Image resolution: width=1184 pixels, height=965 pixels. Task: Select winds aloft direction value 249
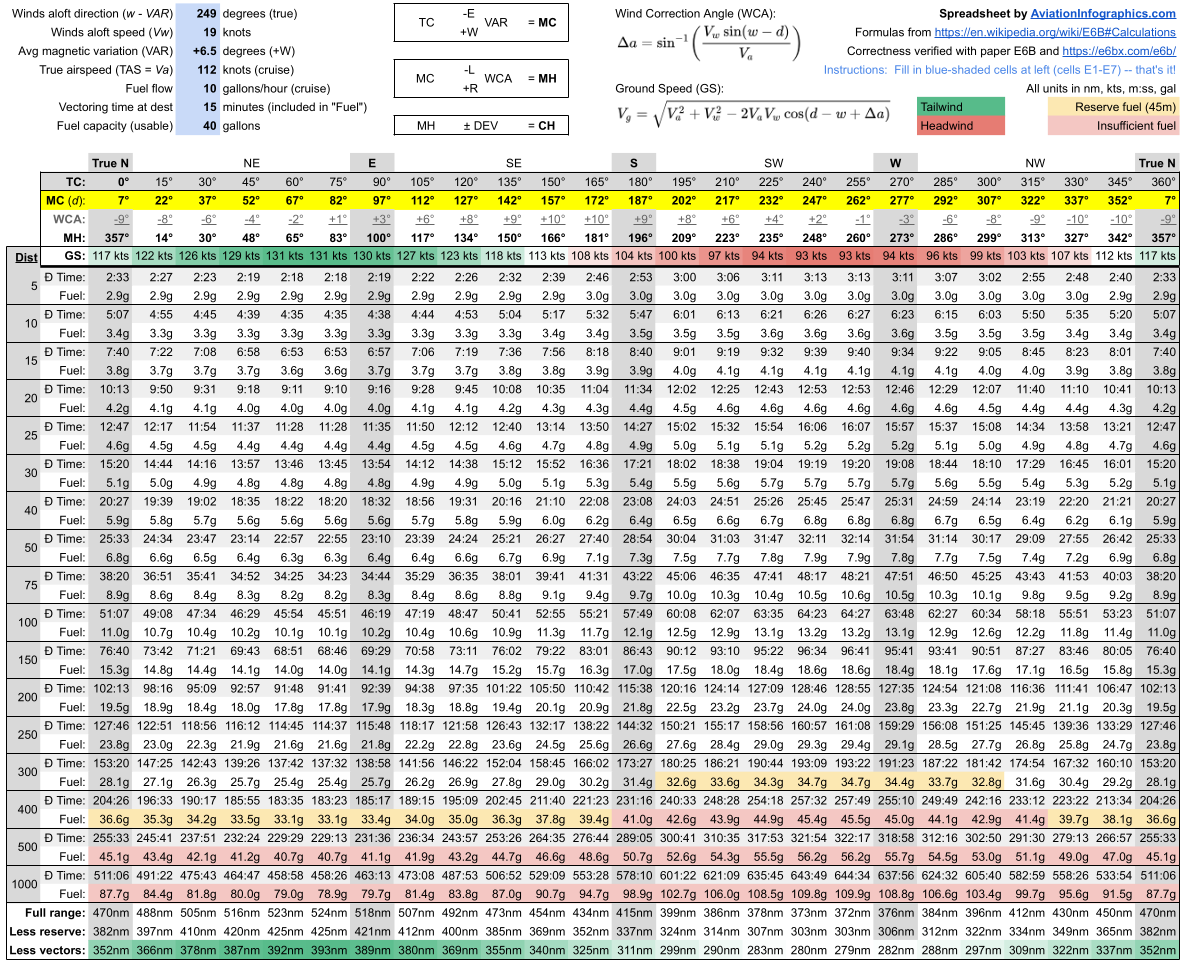[x=197, y=14]
